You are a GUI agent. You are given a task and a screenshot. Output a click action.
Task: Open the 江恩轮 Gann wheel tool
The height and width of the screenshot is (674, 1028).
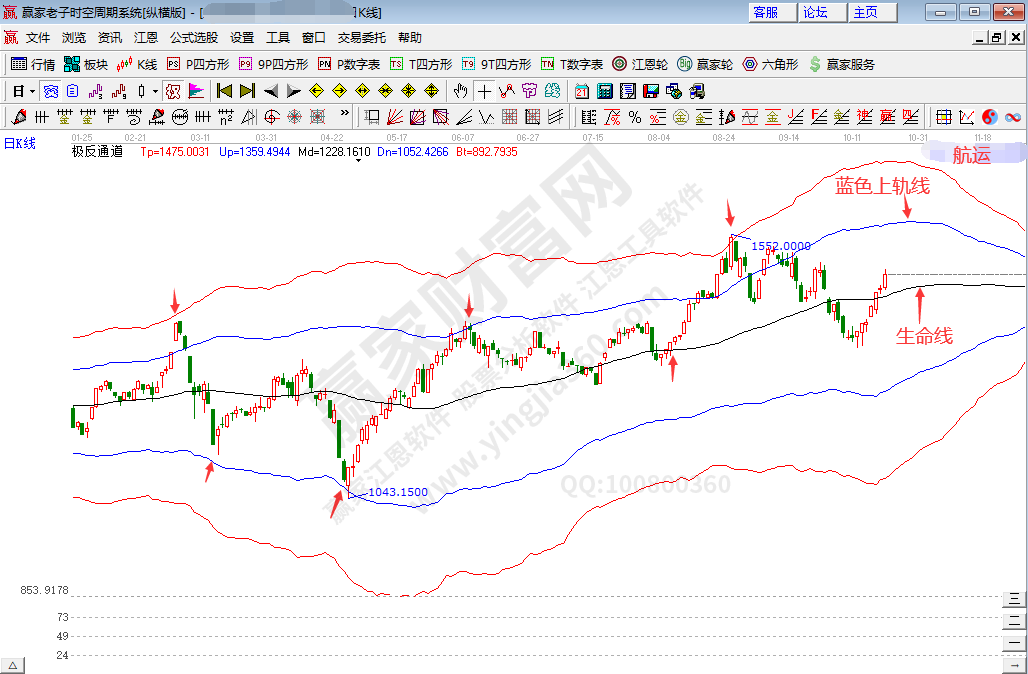tap(640, 64)
